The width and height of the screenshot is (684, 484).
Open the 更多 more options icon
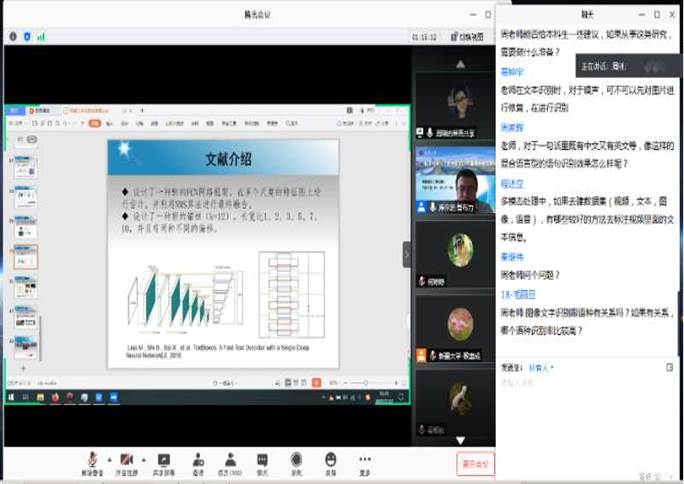click(x=365, y=460)
